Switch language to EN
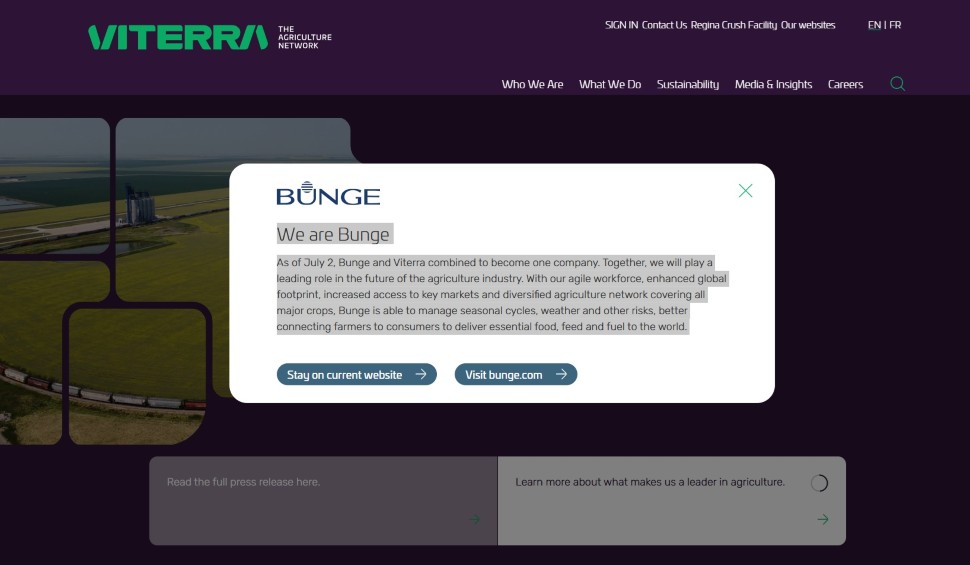 tap(874, 25)
